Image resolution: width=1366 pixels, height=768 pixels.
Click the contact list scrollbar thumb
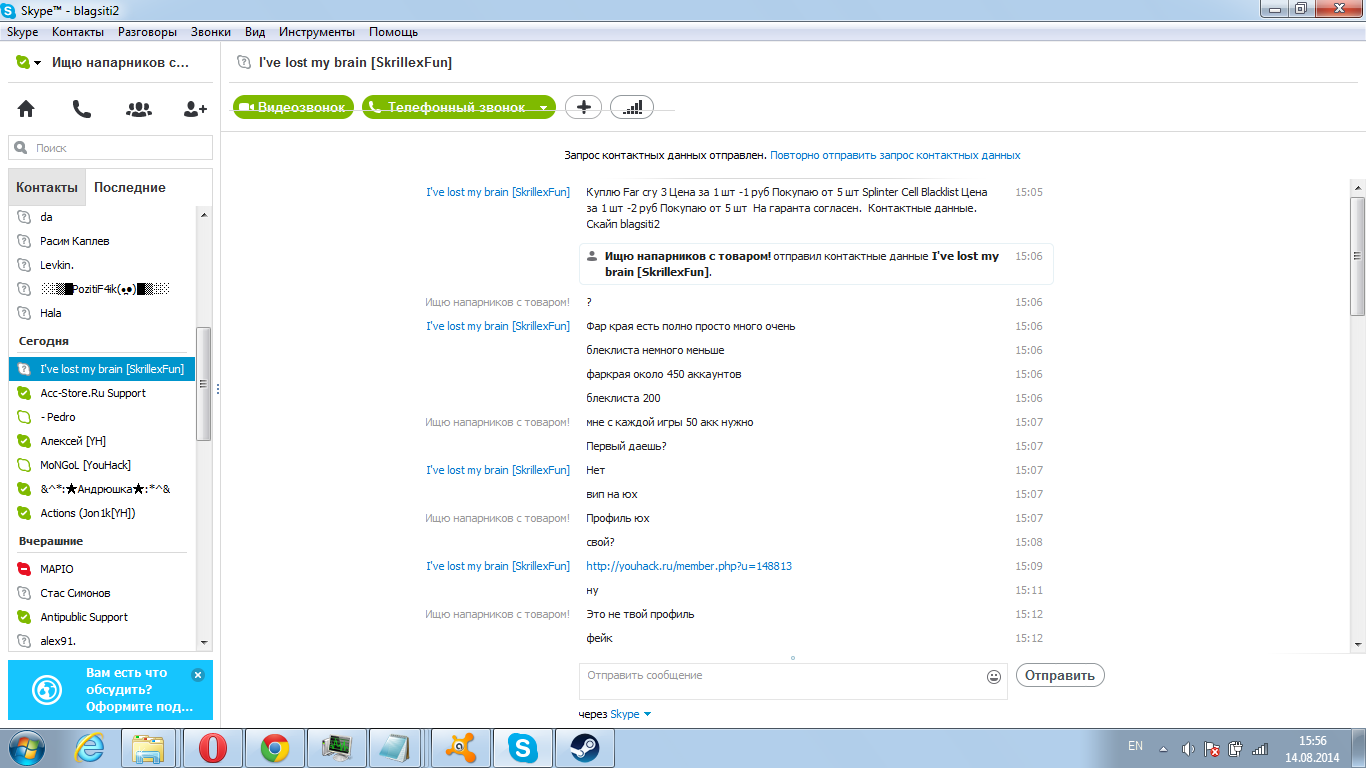[x=204, y=384]
